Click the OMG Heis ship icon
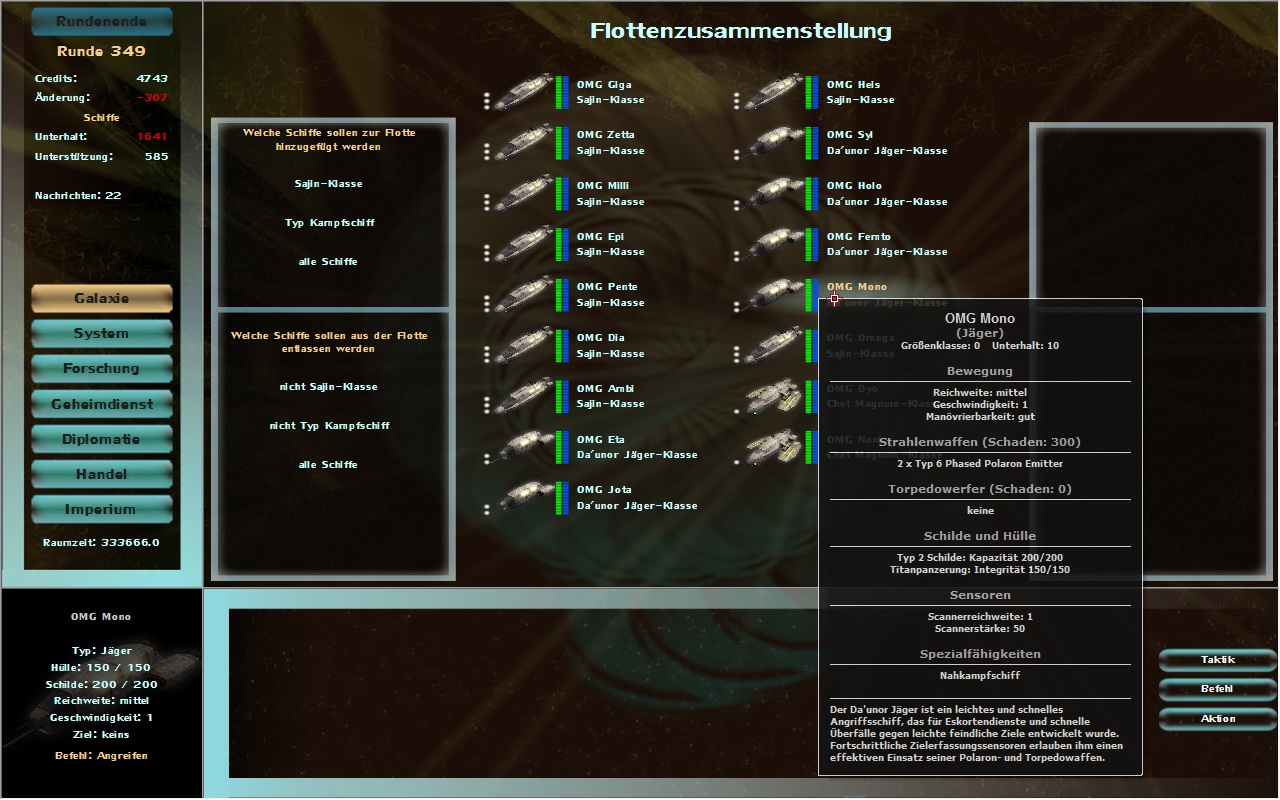Screen dimensions: 1280x800 pos(772,91)
